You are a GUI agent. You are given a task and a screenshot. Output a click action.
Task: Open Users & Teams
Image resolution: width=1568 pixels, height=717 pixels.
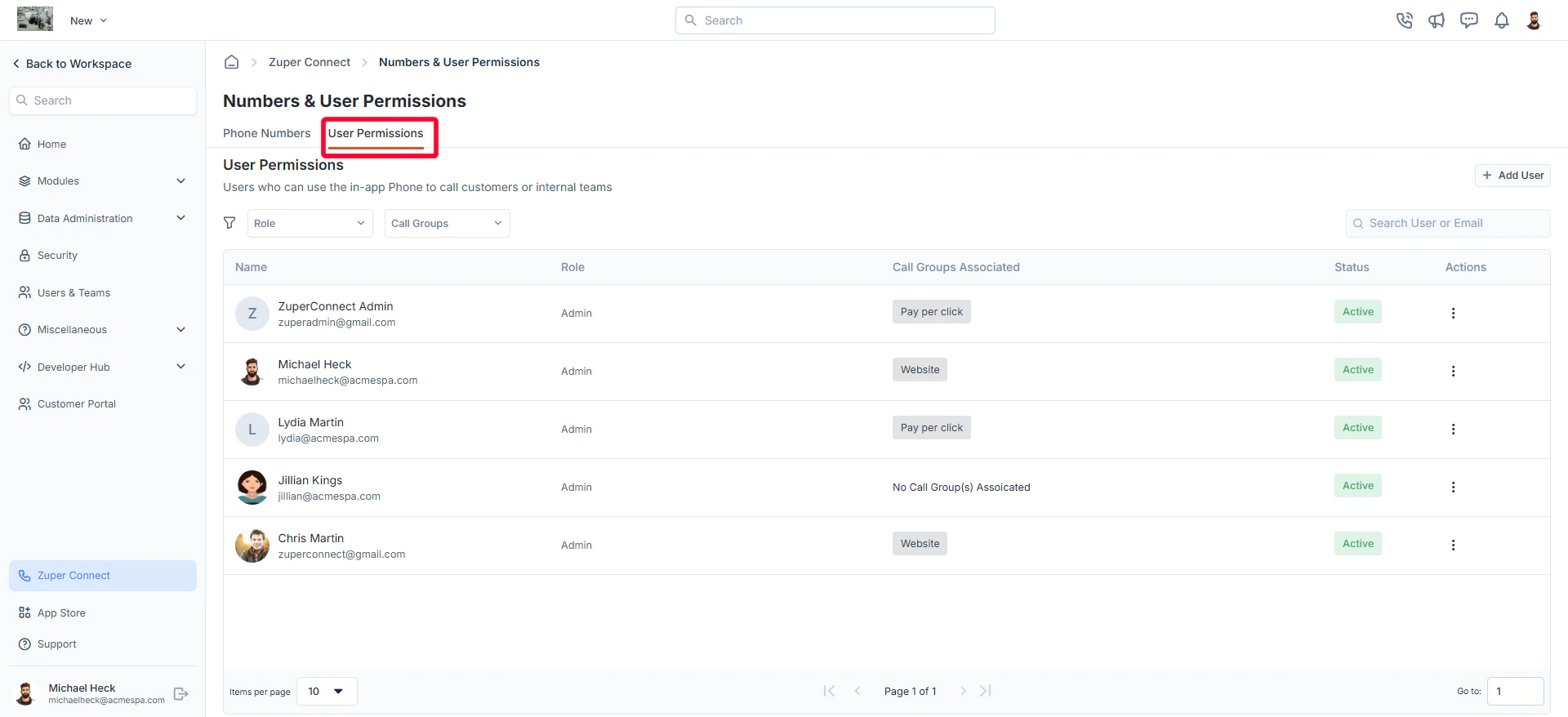pyautogui.click(x=103, y=292)
